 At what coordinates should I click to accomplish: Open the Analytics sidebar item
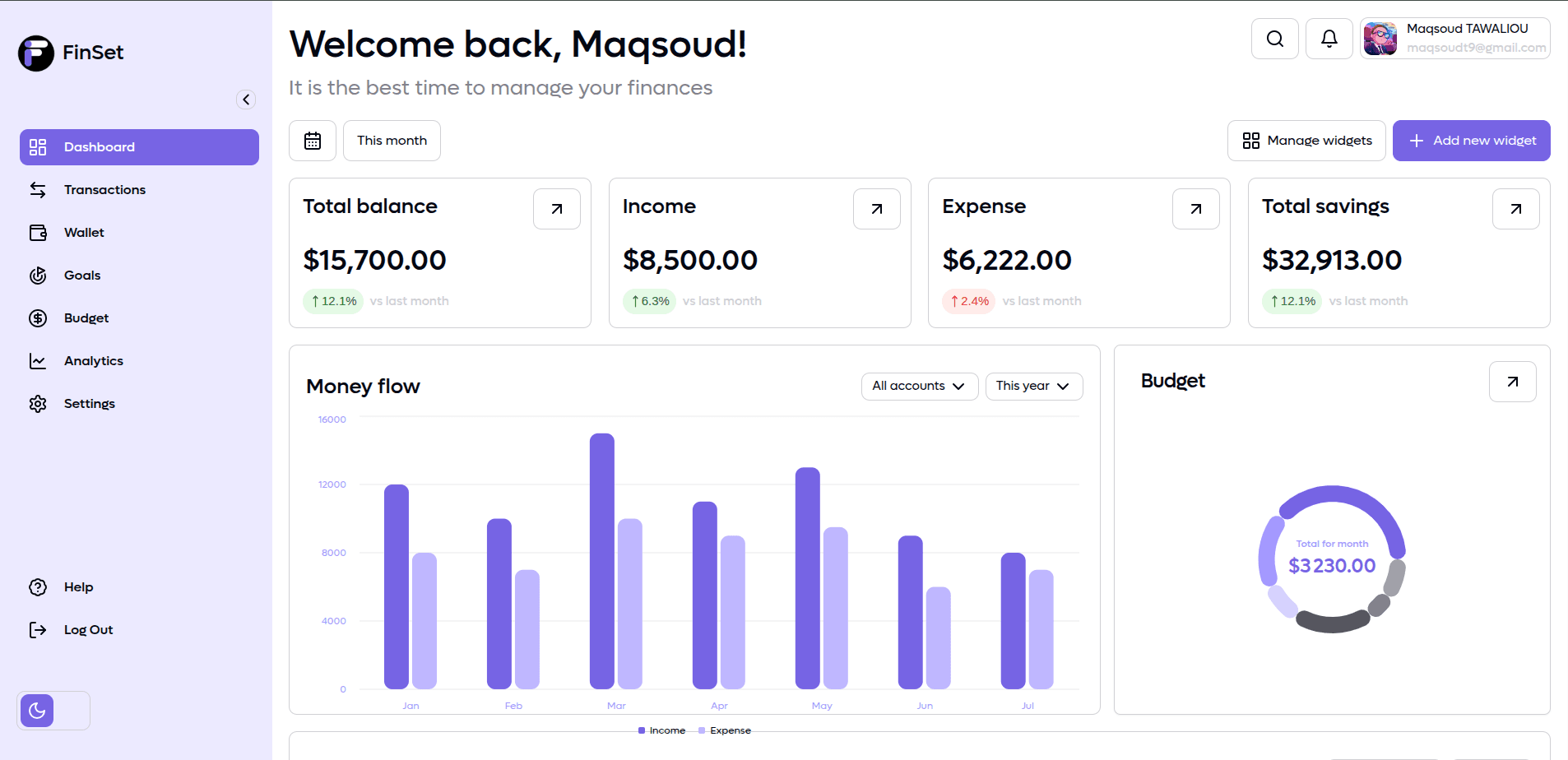pyautogui.click(x=94, y=361)
